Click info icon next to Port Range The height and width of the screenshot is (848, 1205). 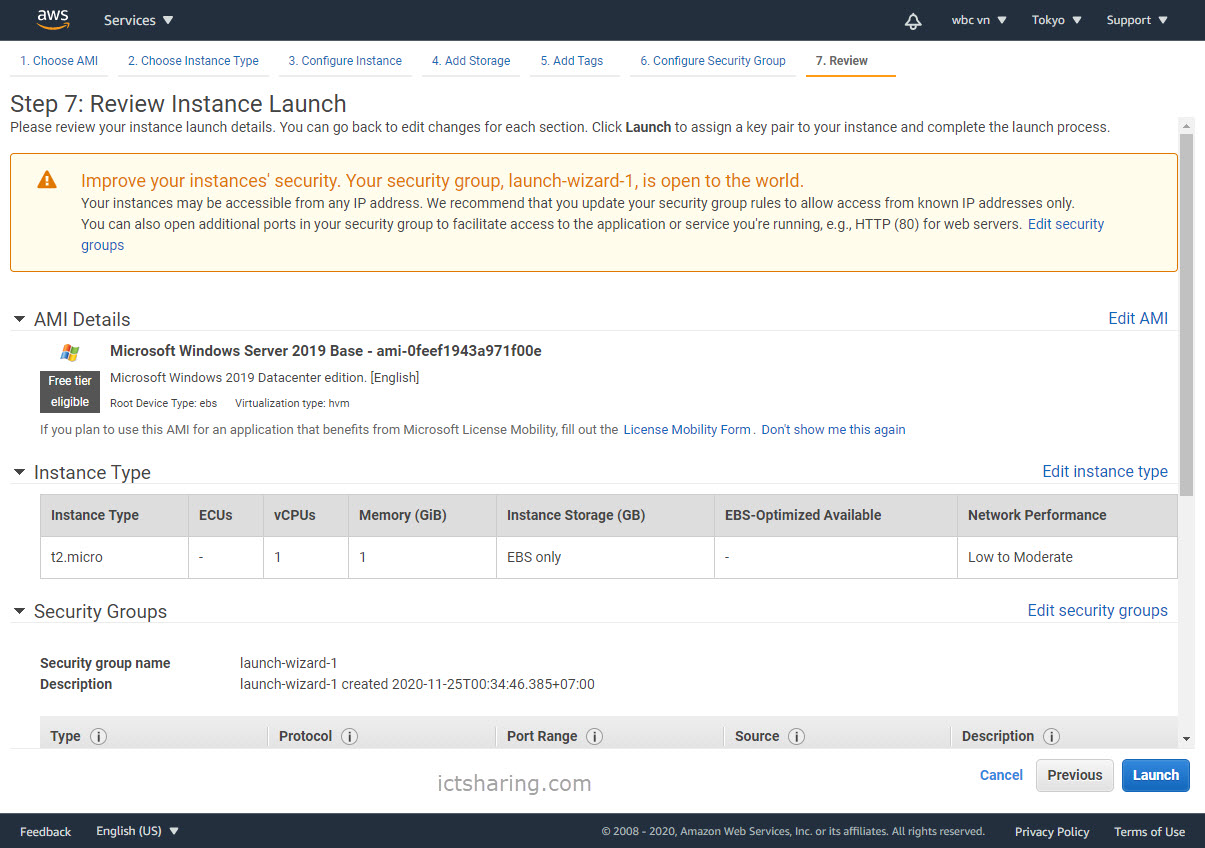pos(594,736)
